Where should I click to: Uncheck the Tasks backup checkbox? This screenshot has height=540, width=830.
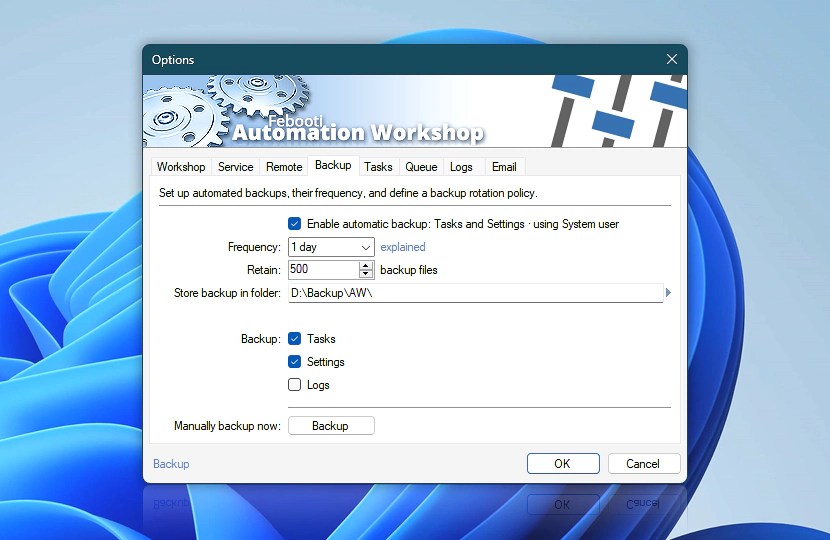click(294, 339)
